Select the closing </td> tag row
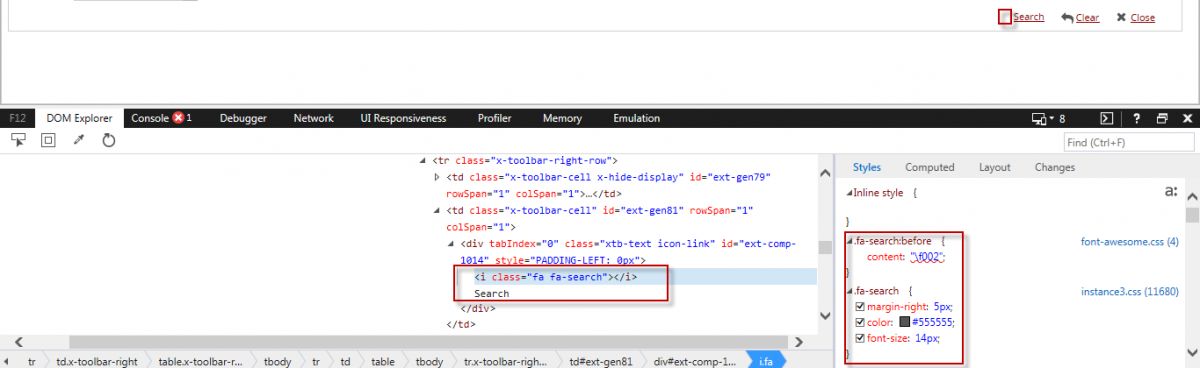This screenshot has height=368, width=1200. tap(461, 324)
